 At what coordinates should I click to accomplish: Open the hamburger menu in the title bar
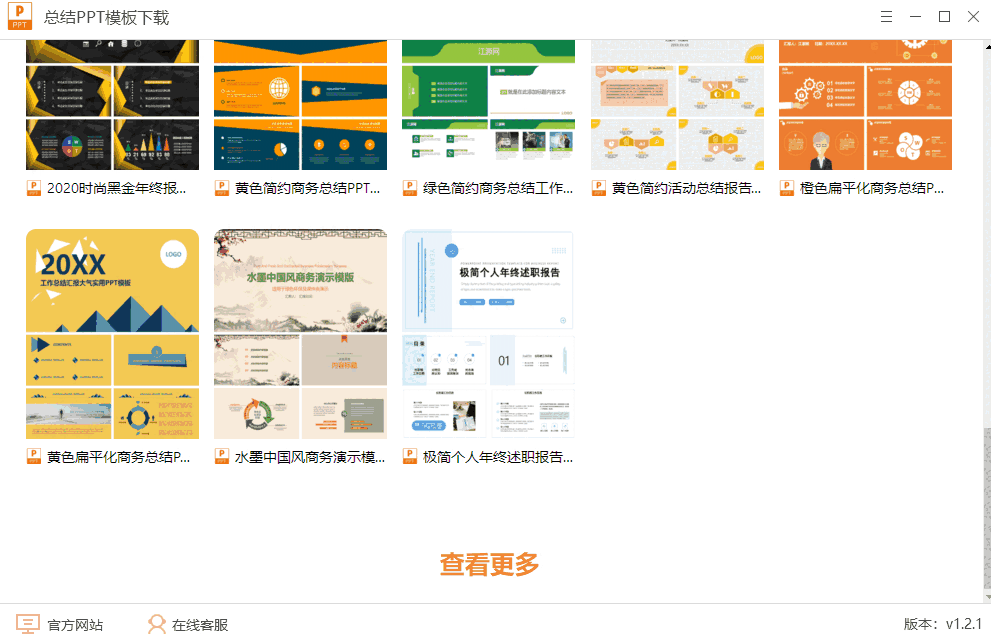pos(885,16)
